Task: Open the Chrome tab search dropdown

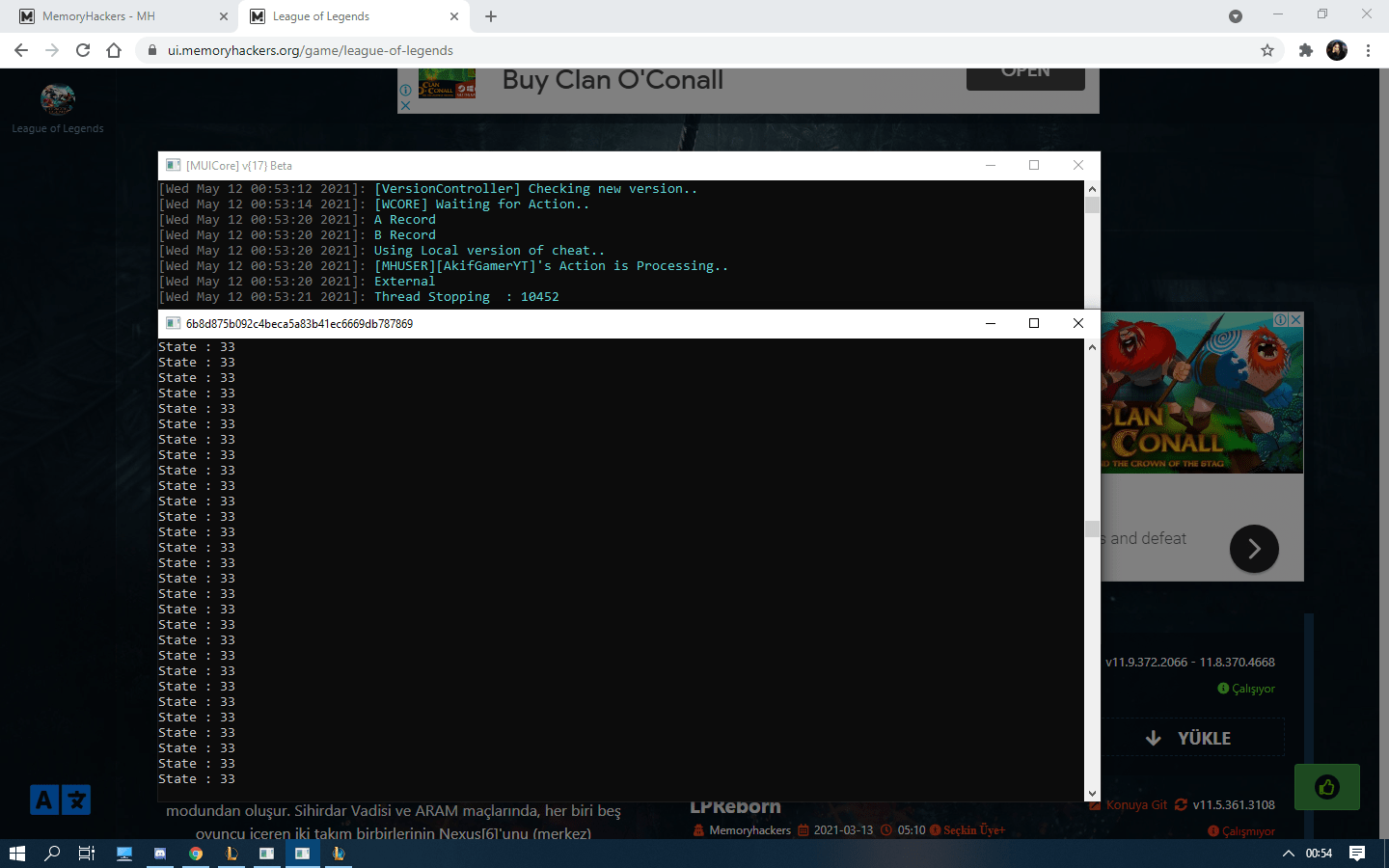Action: click(x=1236, y=16)
